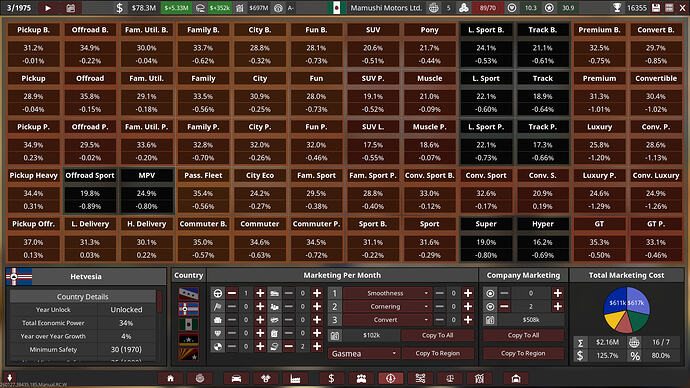Select the green-white flag with red dot in the Country list
Image resolution: width=690 pixels, height=388 pixels.
pos(188,325)
